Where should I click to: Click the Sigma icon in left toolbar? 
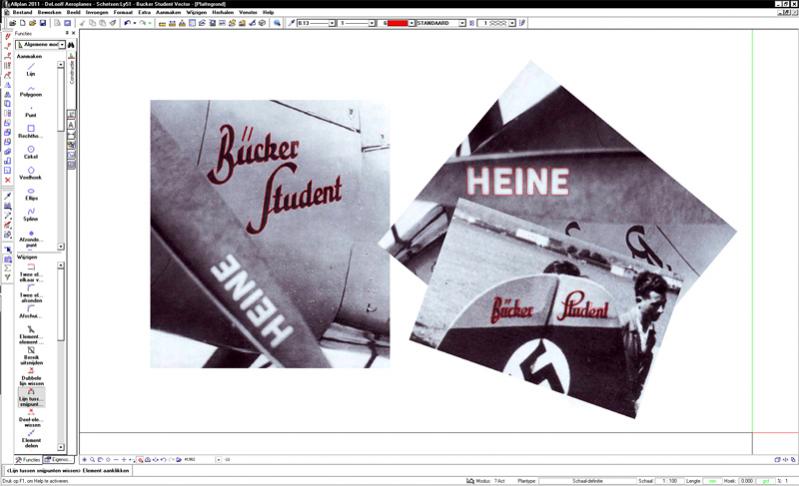8,268
